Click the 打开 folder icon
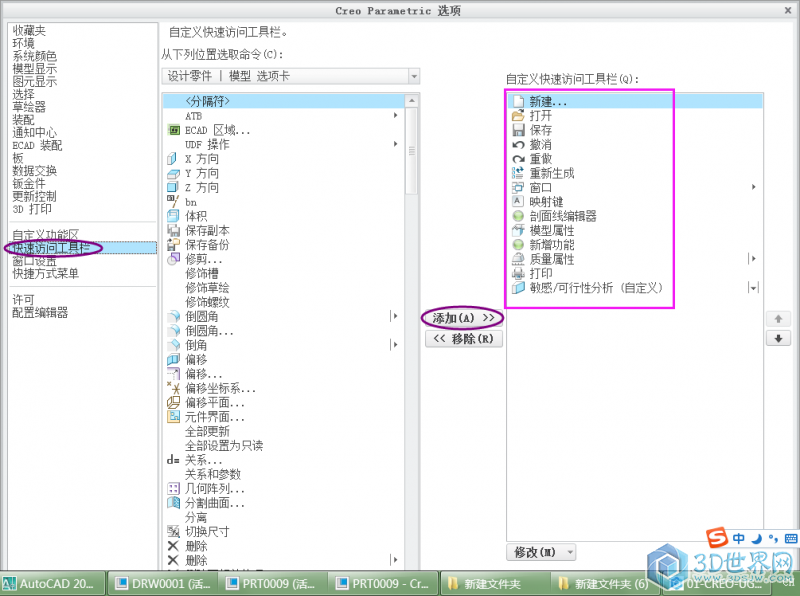The height and width of the screenshot is (596, 800). (518, 115)
